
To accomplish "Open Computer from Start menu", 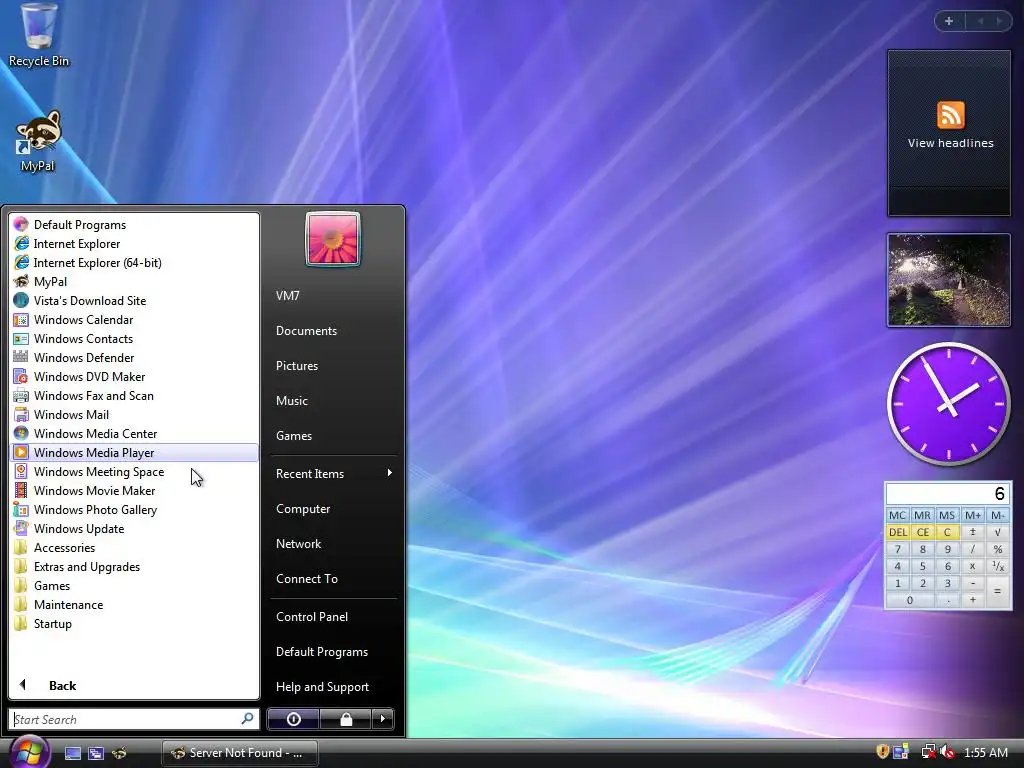I will pos(333,509).
